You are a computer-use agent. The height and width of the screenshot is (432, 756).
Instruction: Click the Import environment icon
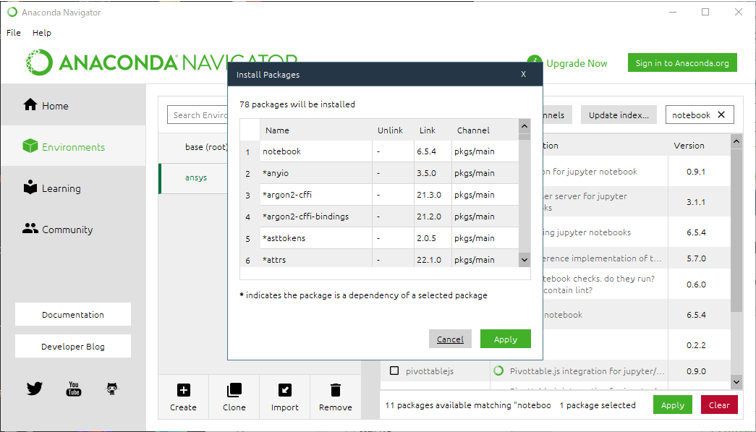(285, 390)
